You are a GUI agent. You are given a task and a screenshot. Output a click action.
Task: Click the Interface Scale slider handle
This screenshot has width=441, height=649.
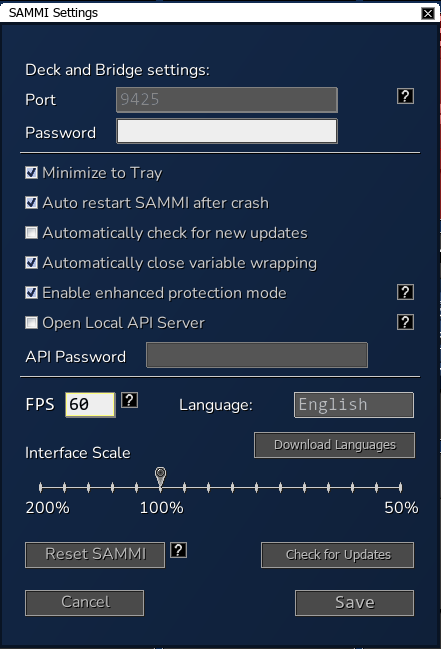coord(161,476)
